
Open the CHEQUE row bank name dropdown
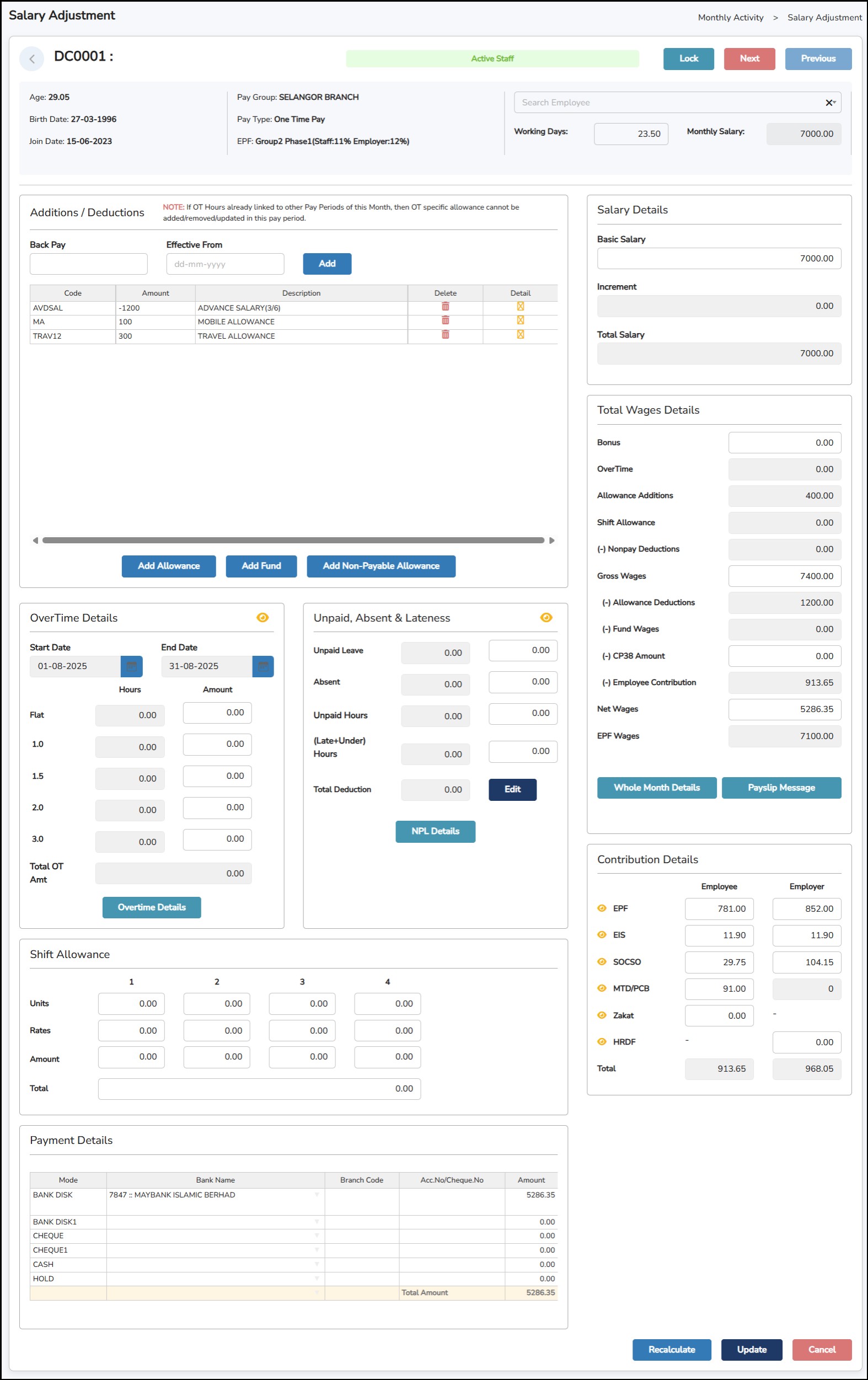tap(316, 1235)
